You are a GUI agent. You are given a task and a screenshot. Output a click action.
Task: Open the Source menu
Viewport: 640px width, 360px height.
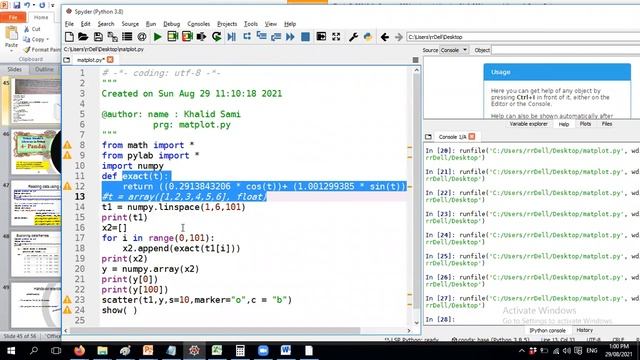click(130, 24)
